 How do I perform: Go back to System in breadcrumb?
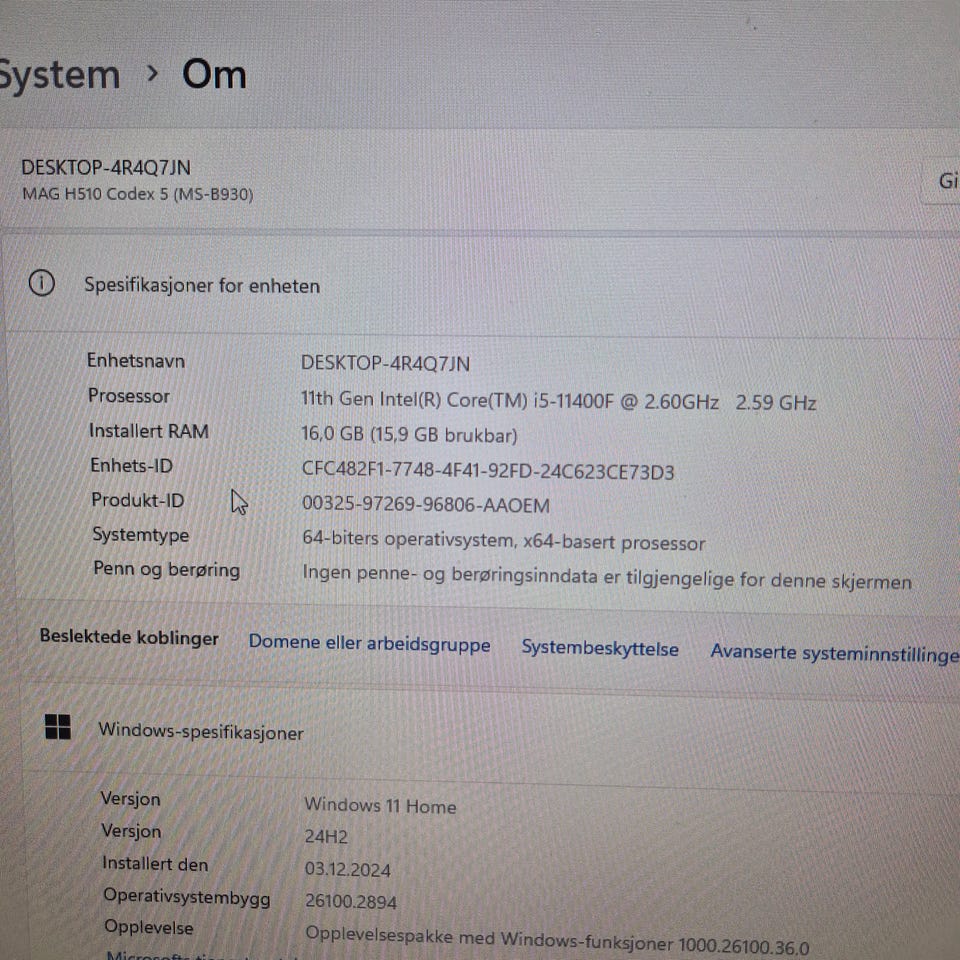point(59,75)
